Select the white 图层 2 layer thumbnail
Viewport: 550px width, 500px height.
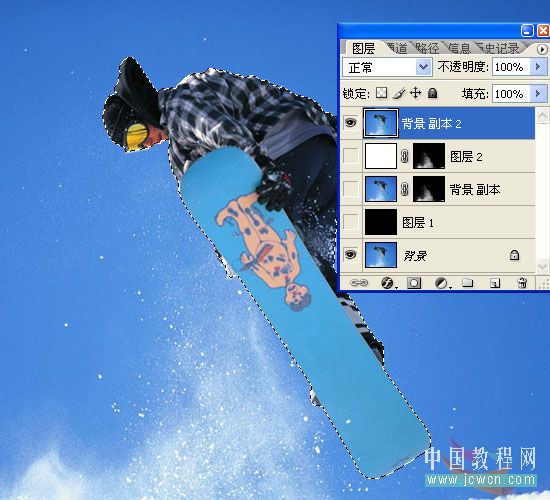pyautogui.click(x=381, y=156)
